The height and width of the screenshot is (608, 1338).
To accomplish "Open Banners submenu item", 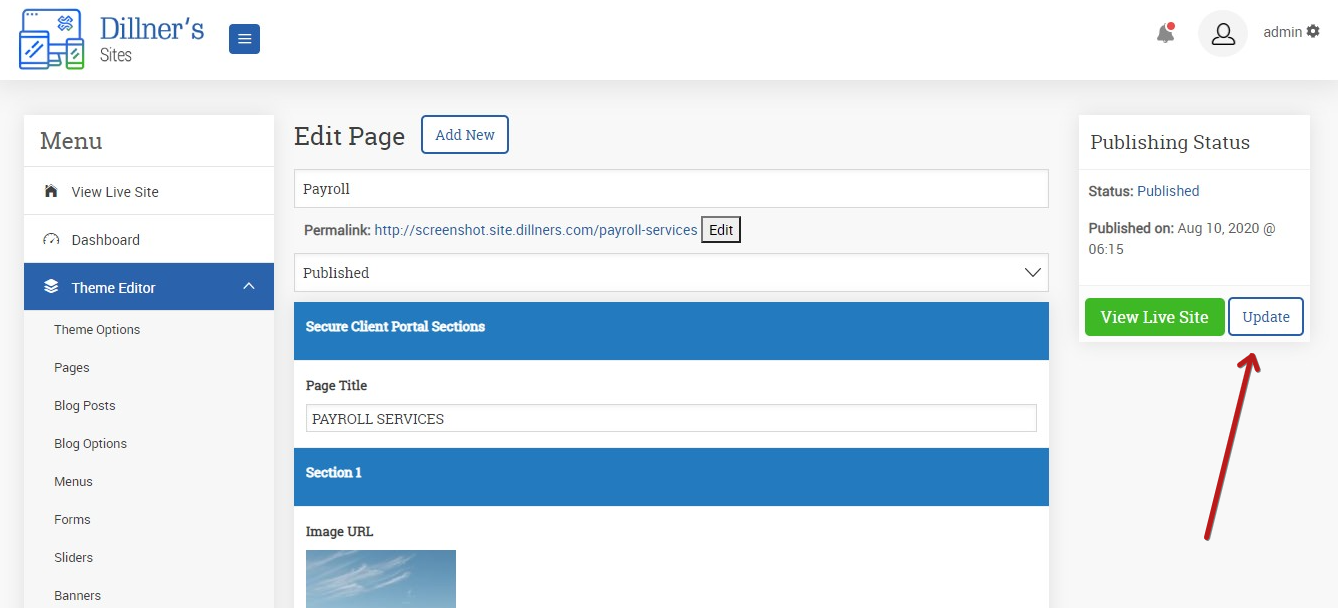I will [78, 596].
